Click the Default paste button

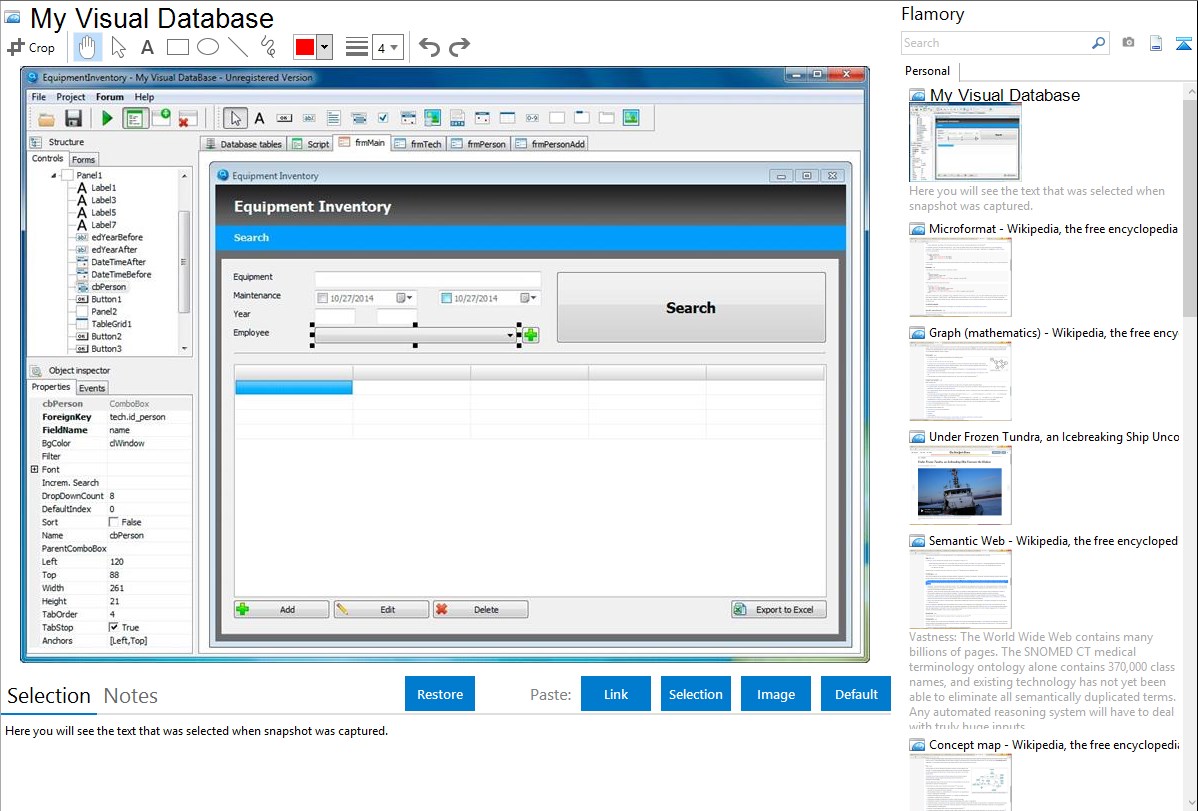(x=856, y=694)
